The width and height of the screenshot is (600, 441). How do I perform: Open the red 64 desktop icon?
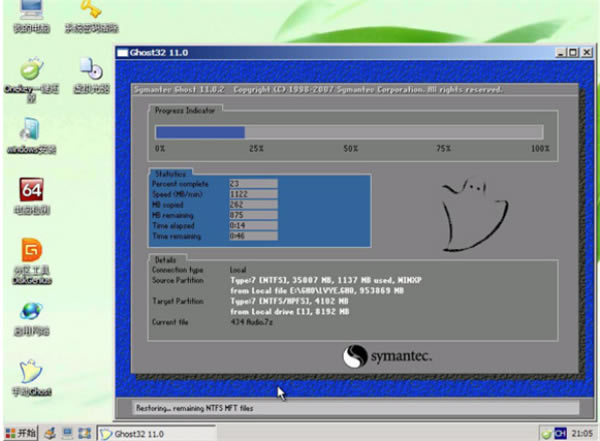32,192
